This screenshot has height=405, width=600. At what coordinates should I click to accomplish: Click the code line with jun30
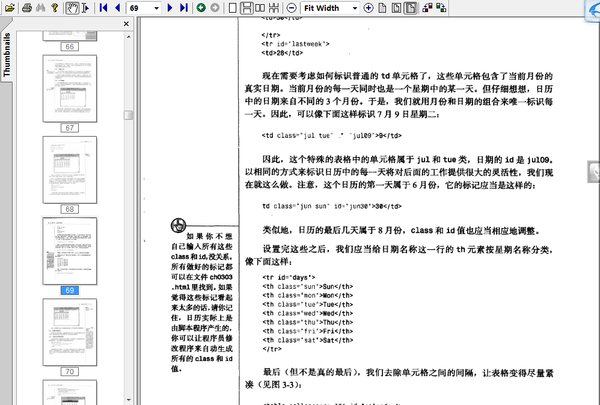coord(332,206)
